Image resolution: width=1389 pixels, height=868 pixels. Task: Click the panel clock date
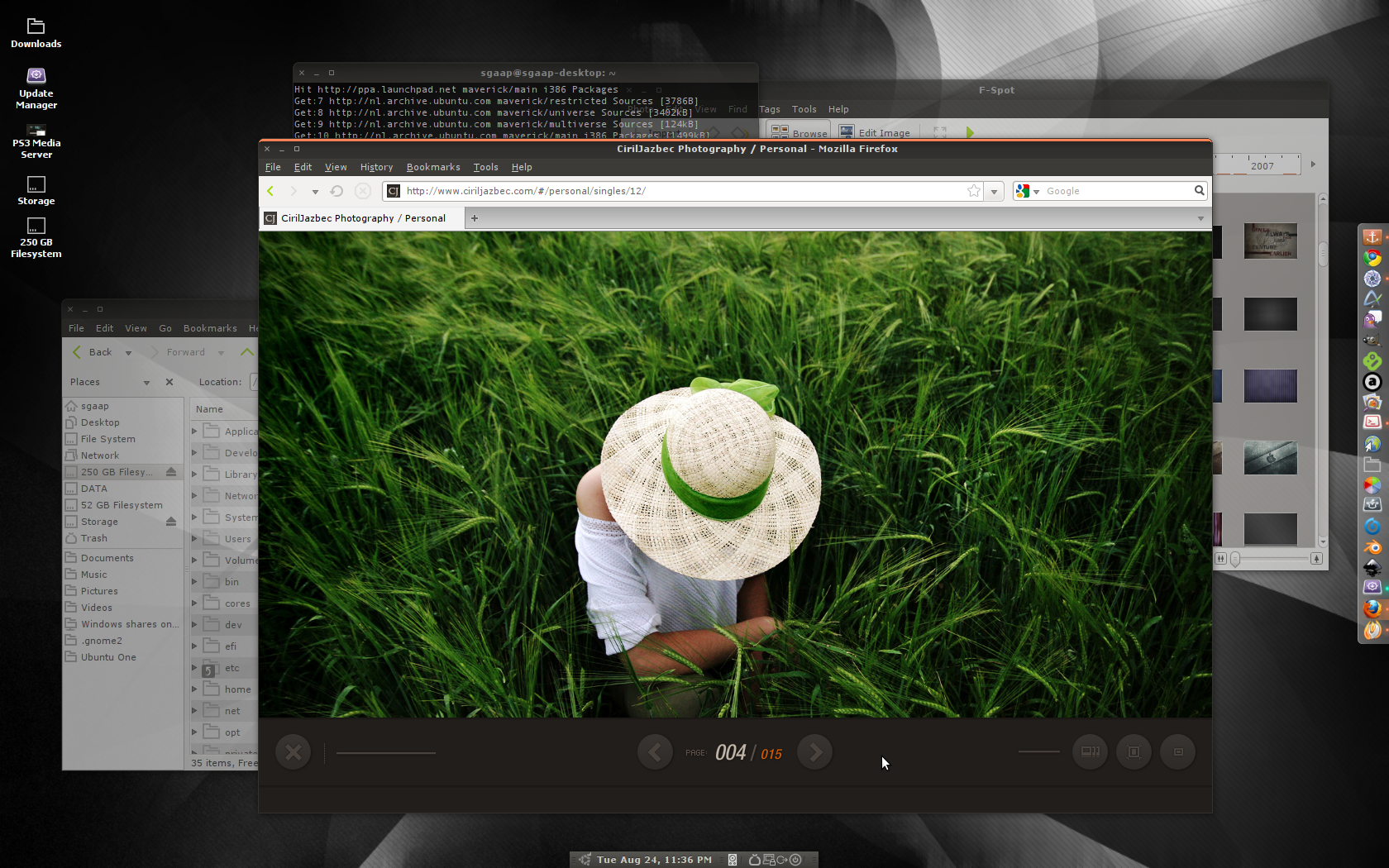654,860
